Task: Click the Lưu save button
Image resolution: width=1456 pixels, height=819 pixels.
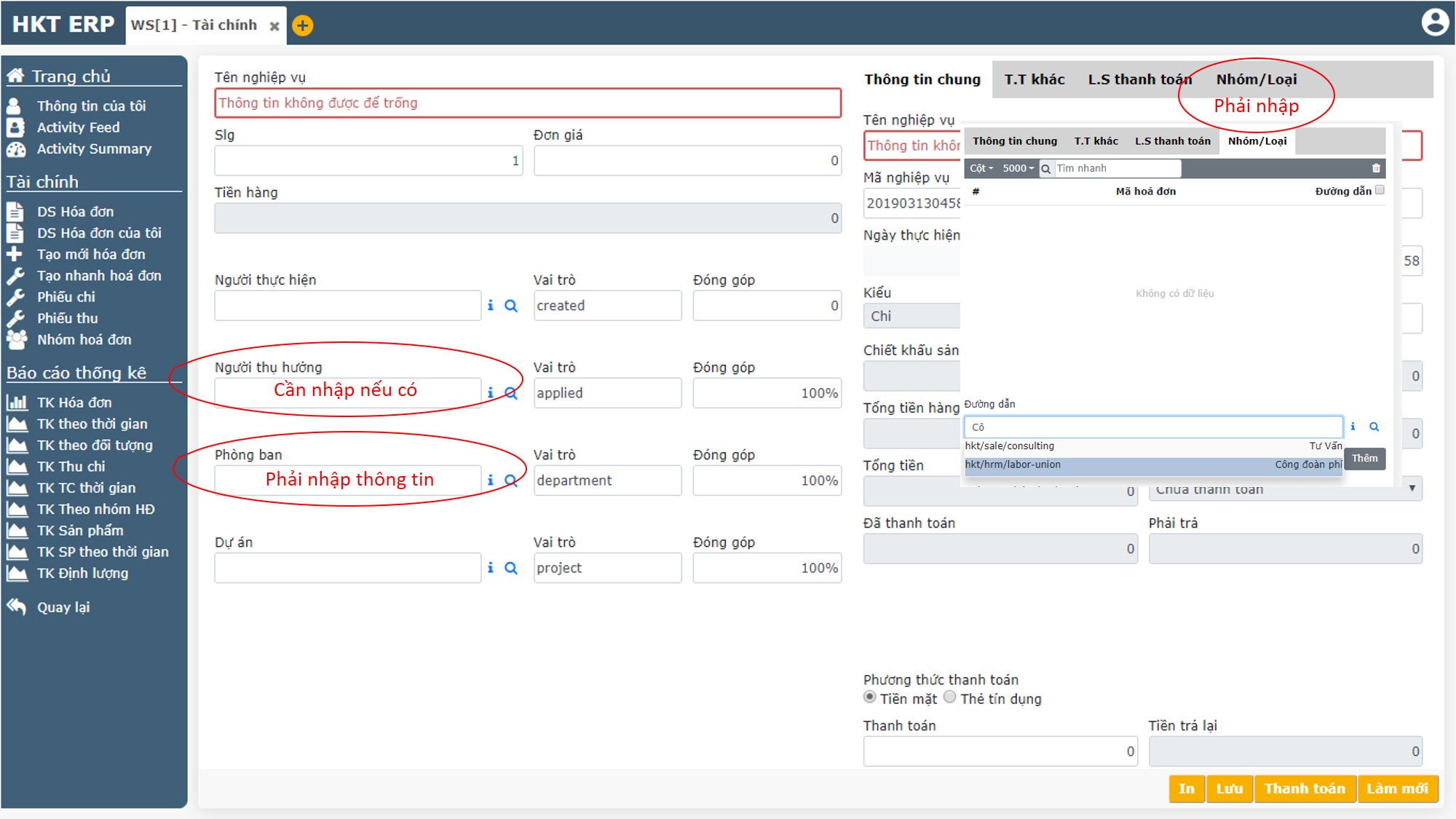Action: (1229, 788)
